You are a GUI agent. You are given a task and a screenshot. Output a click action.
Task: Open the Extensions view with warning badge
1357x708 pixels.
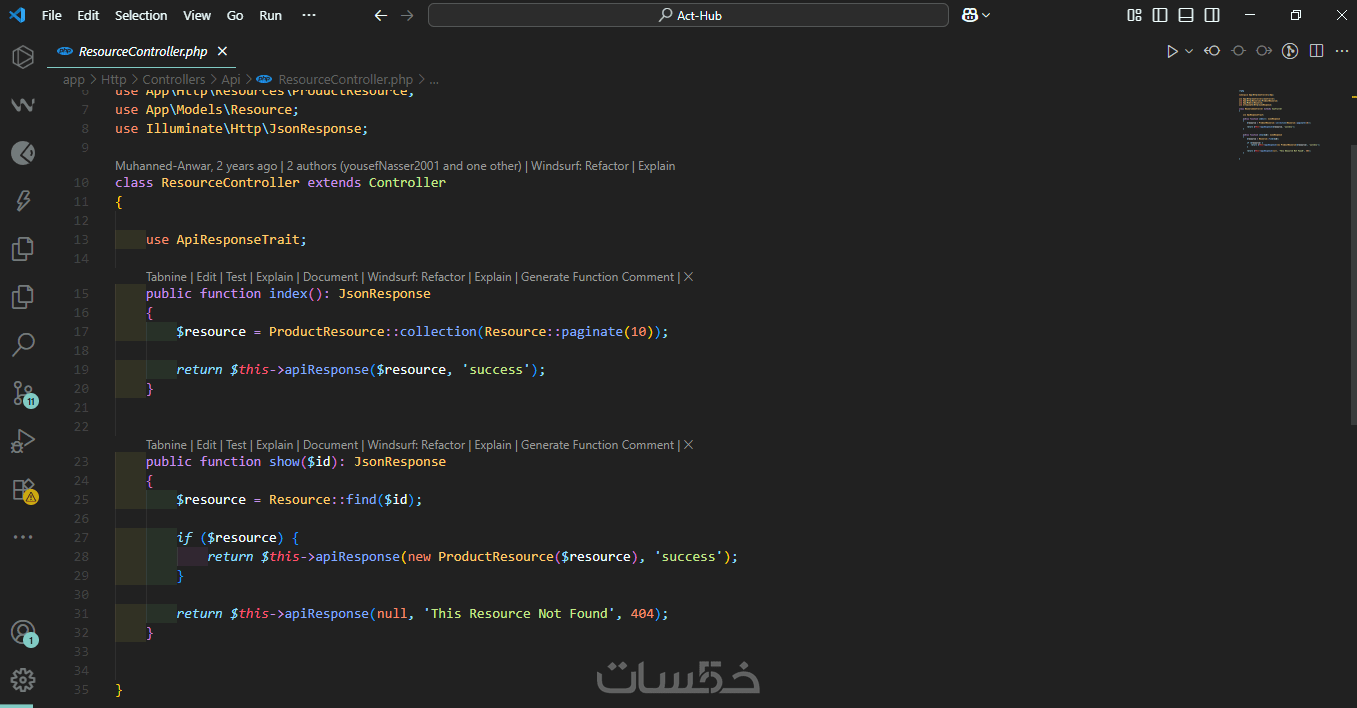tap(23, 489)
